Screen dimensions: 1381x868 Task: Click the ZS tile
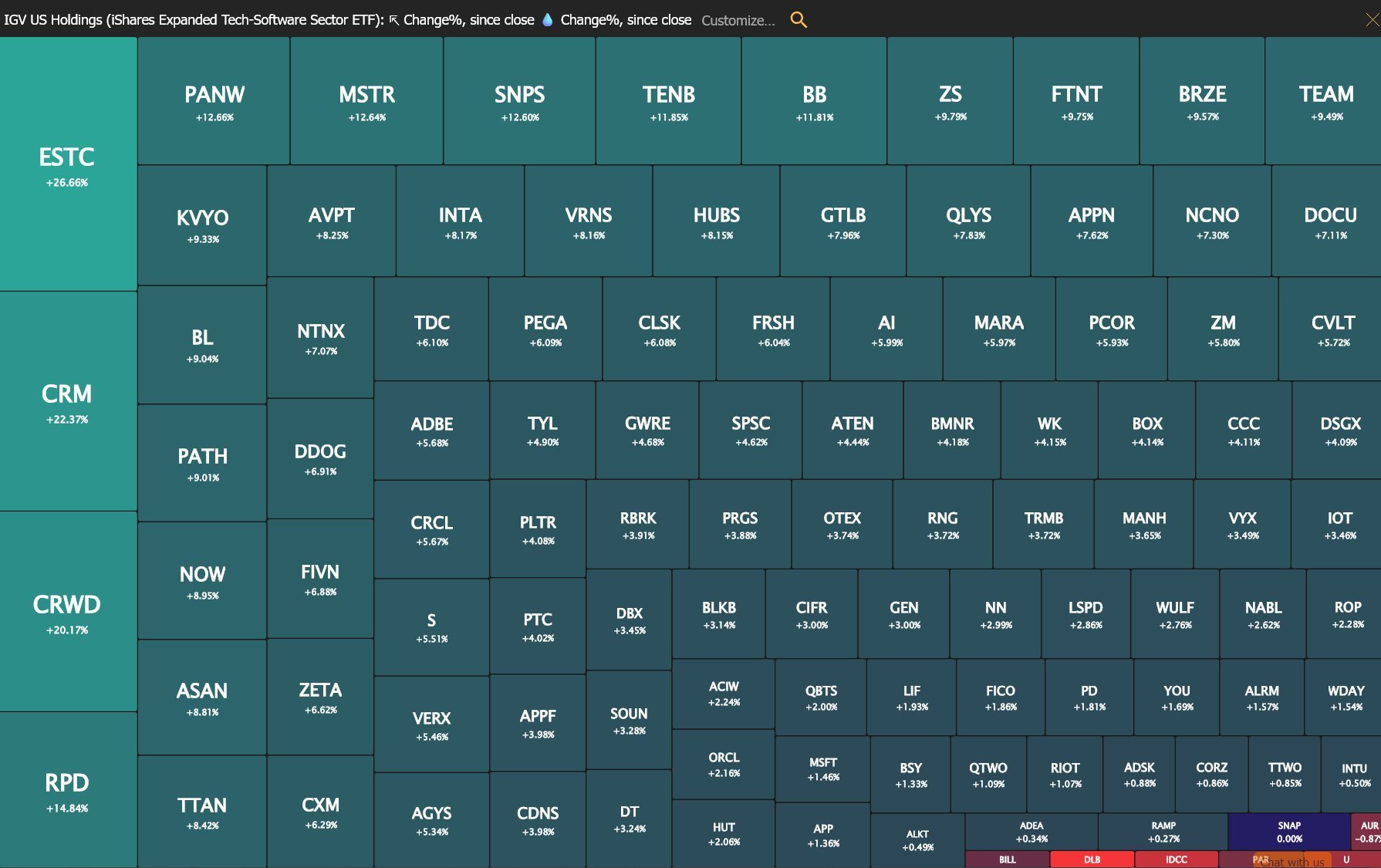point(950,101)
